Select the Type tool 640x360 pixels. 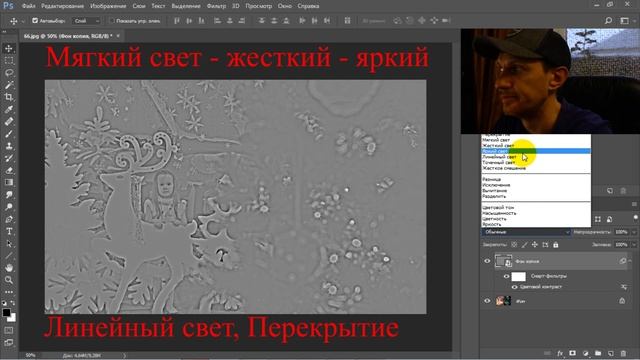click(9, 231)
